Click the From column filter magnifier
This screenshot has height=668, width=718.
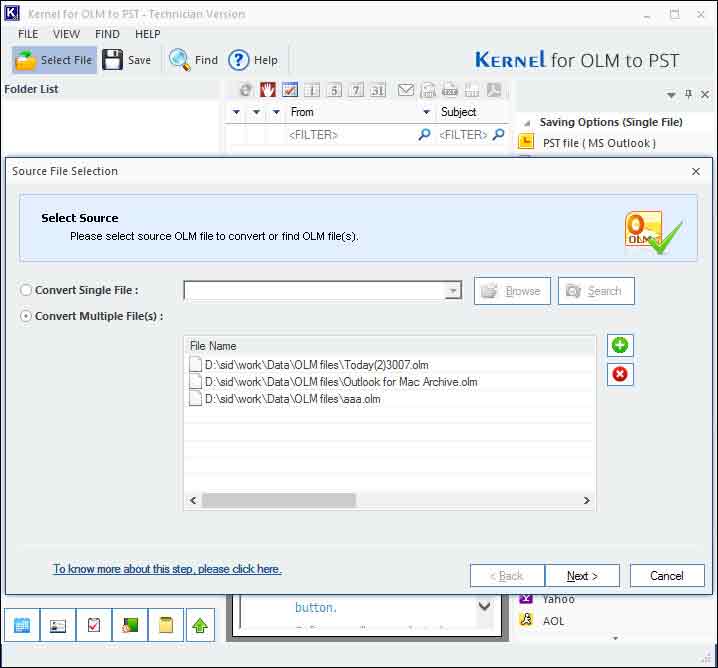click(x=424, y=135)
